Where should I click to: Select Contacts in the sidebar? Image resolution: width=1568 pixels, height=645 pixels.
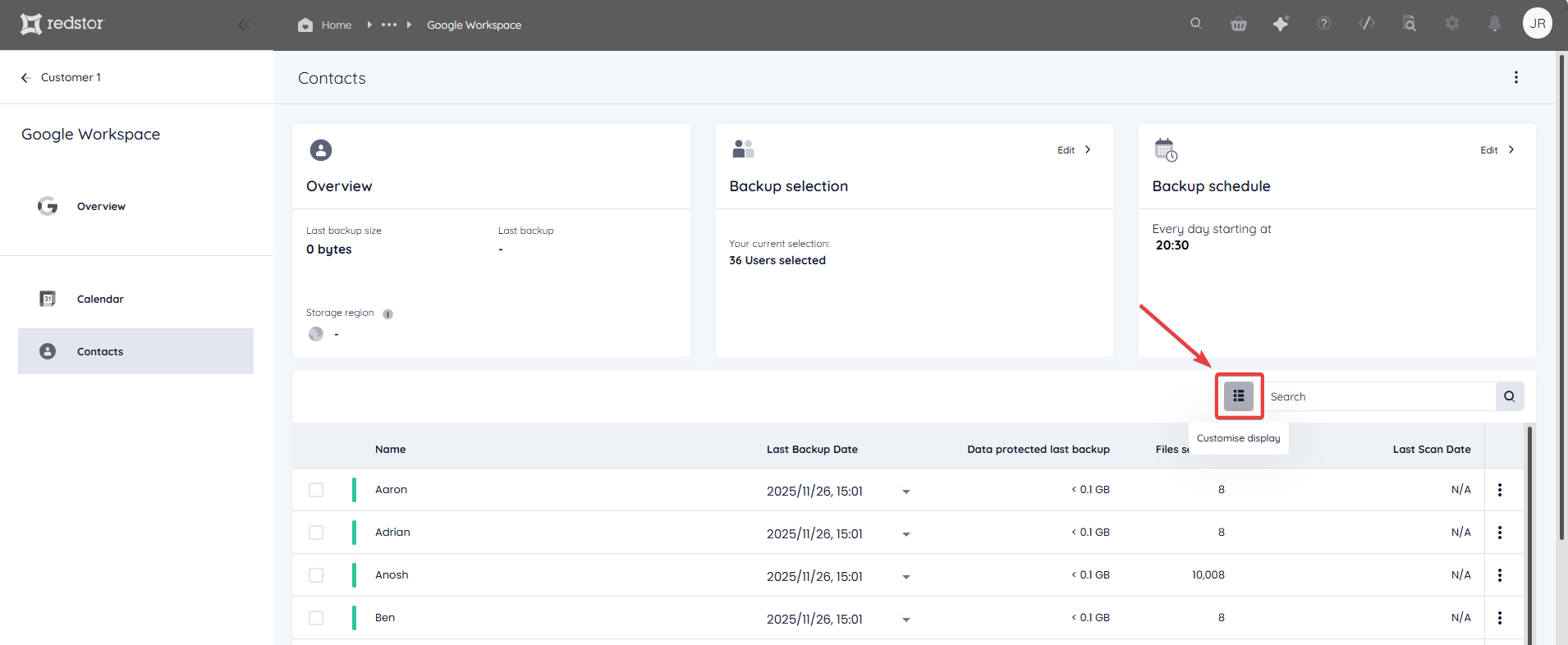135,351
